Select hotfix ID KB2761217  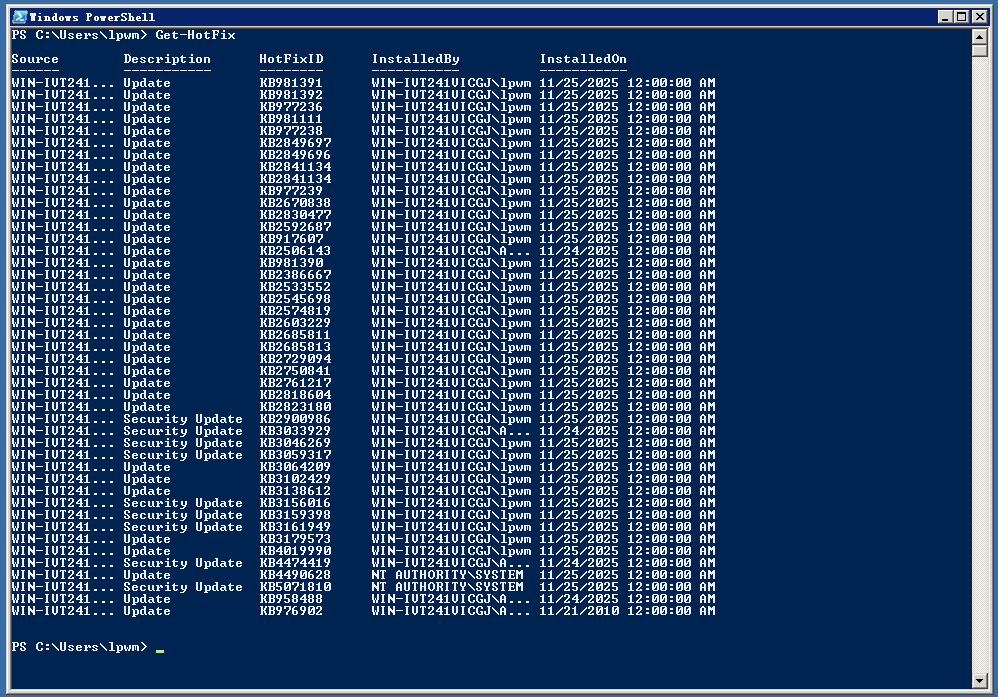pyautogui.click(x=295, y=383)
